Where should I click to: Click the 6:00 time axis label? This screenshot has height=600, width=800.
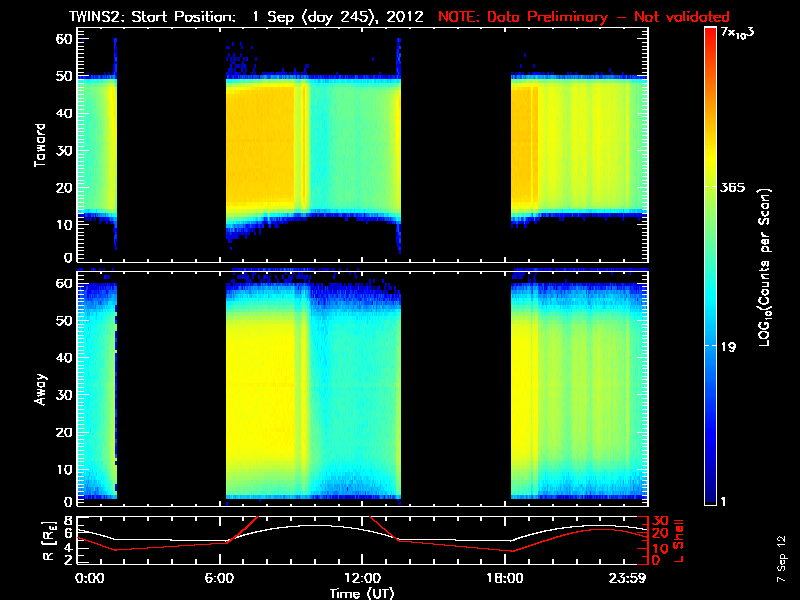219,578
